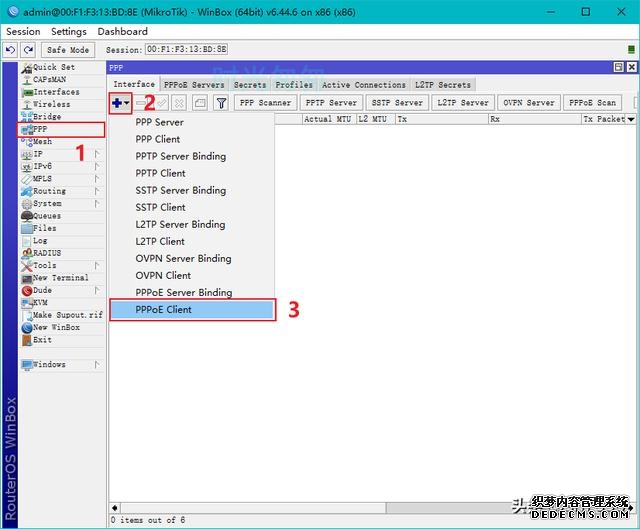Click the Session address field
The width and height of the screenshot is (640, 529).
tap(187, 49)
